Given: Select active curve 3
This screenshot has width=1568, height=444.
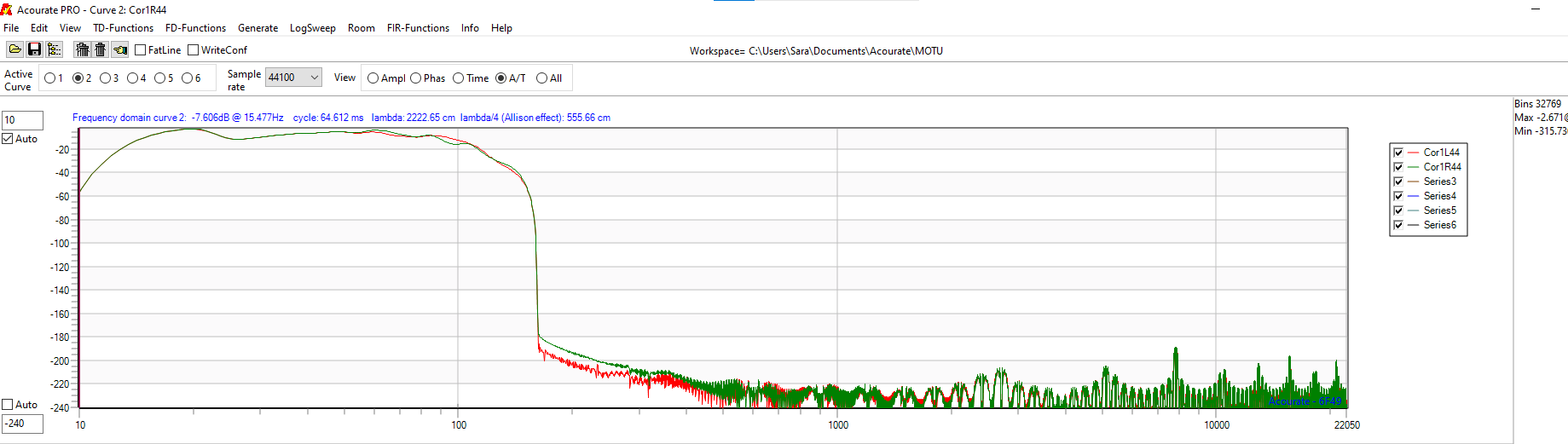Looking at the screenshot, I should tap(105, 78).
